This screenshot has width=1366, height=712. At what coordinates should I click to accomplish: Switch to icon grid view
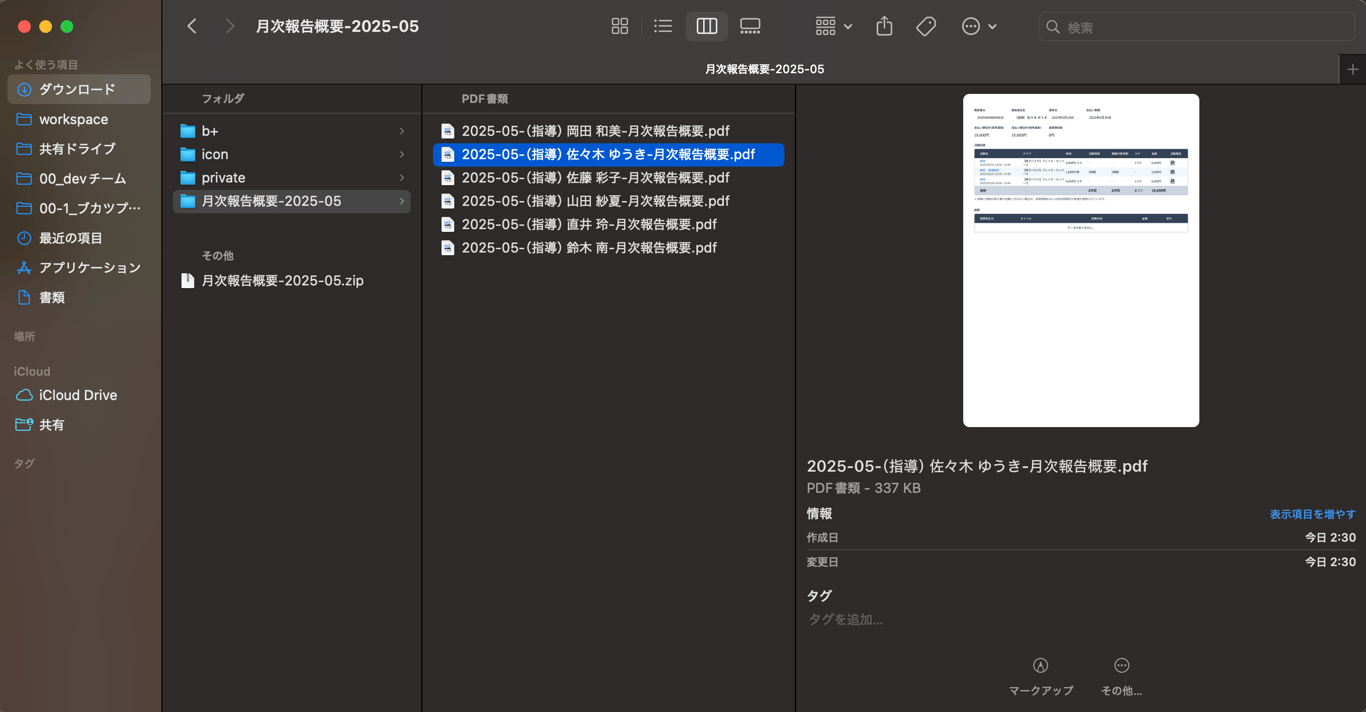[x=620, y=27]
